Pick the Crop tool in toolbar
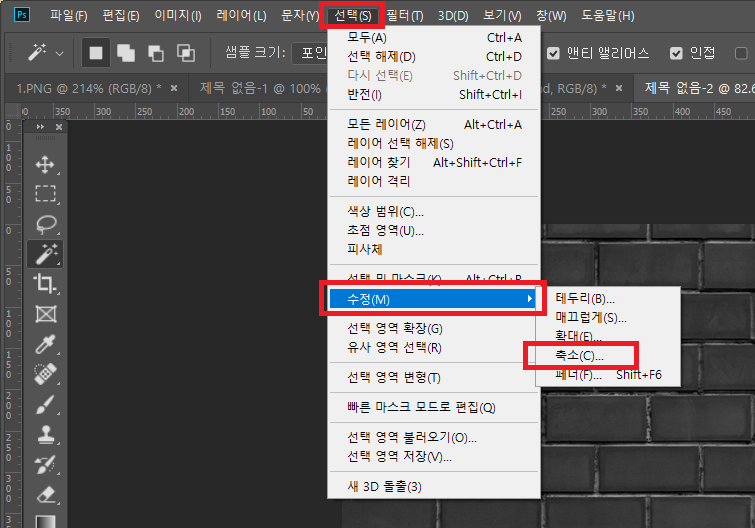This screenshot has width=755, height=528. pyautogui.click(x=45, y=284)
